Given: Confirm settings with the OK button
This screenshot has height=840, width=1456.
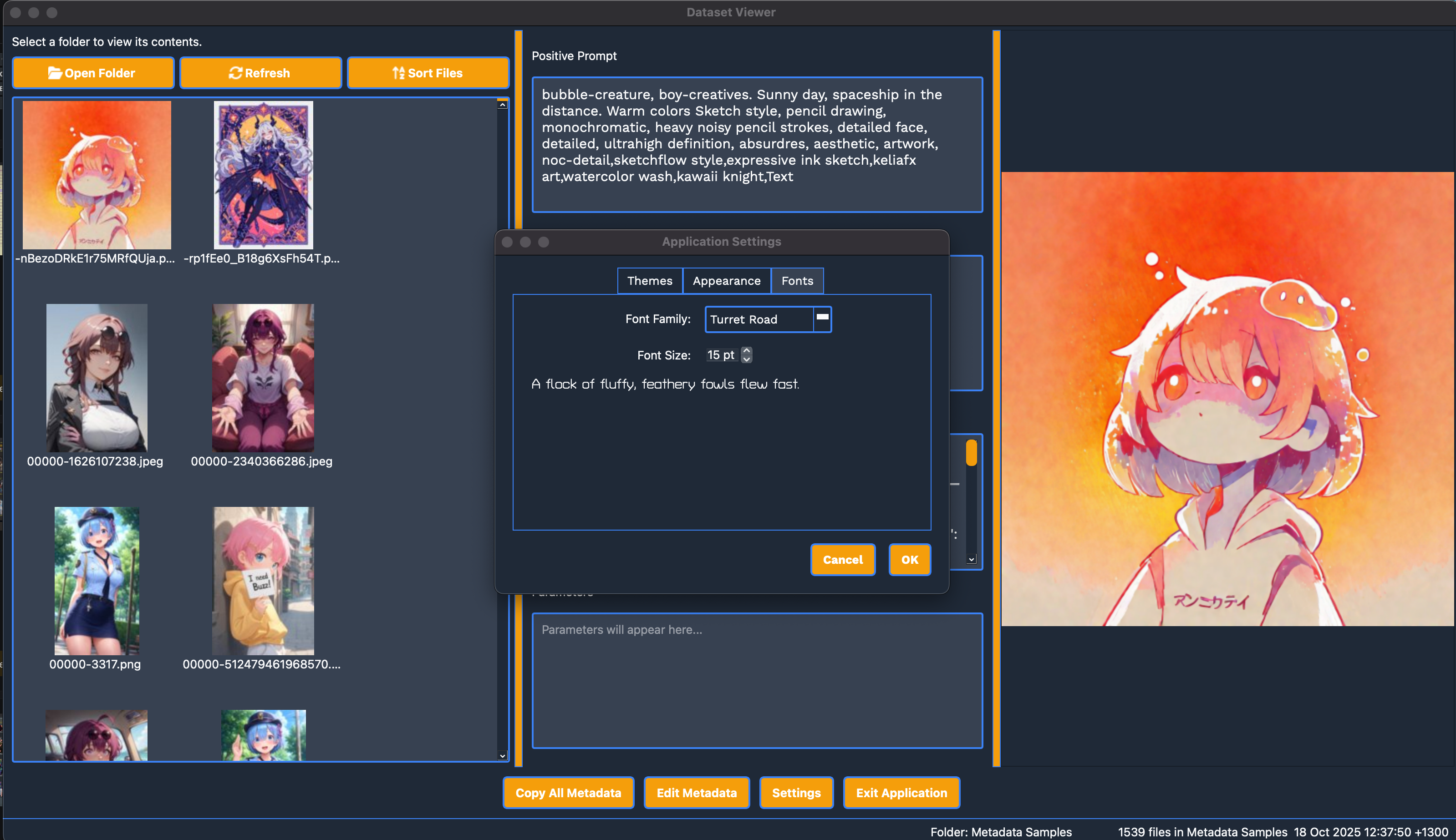Looking at the screenshot, I should (x=909, y=560).
